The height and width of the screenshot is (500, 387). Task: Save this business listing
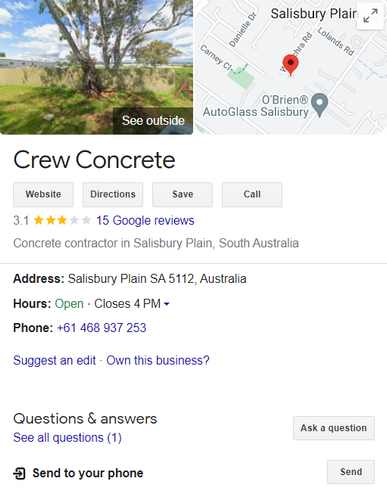pyautogui.click(x=182, y=194)
